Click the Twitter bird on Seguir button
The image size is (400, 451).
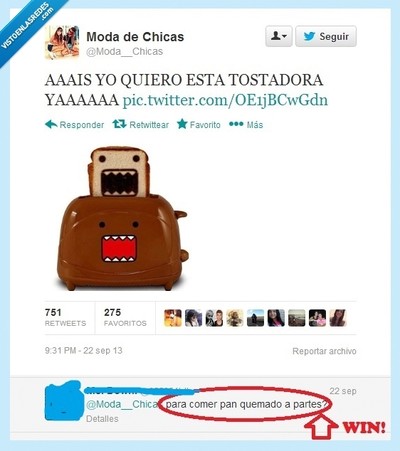point(309,36)
